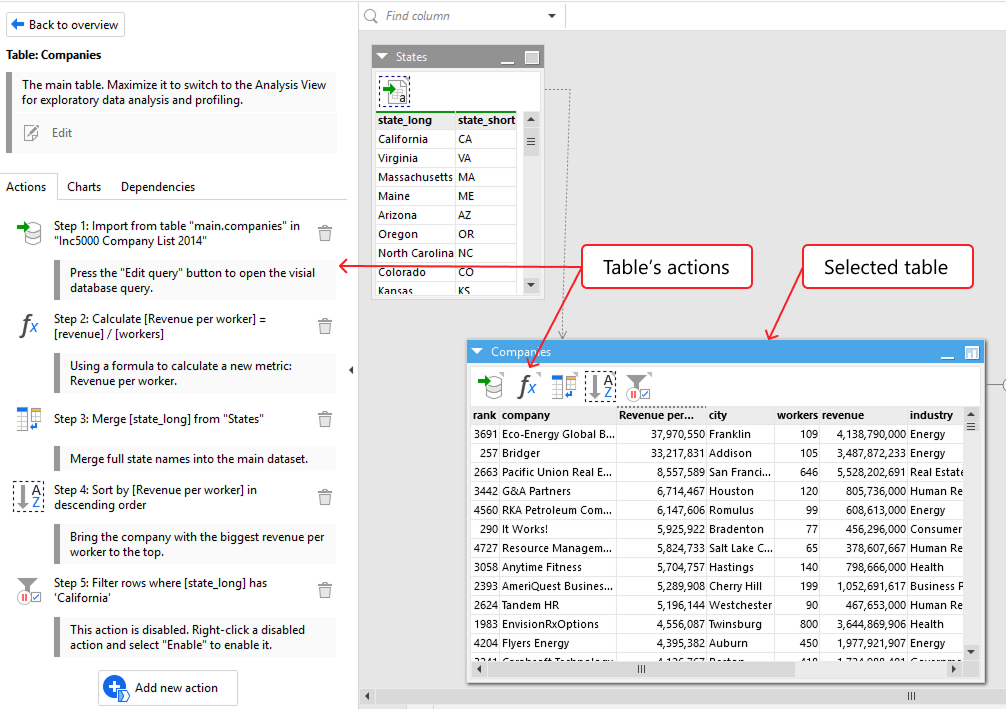Select Step 5: Filter rows action text
The image size is (1006, 709).
click(160, 590)
